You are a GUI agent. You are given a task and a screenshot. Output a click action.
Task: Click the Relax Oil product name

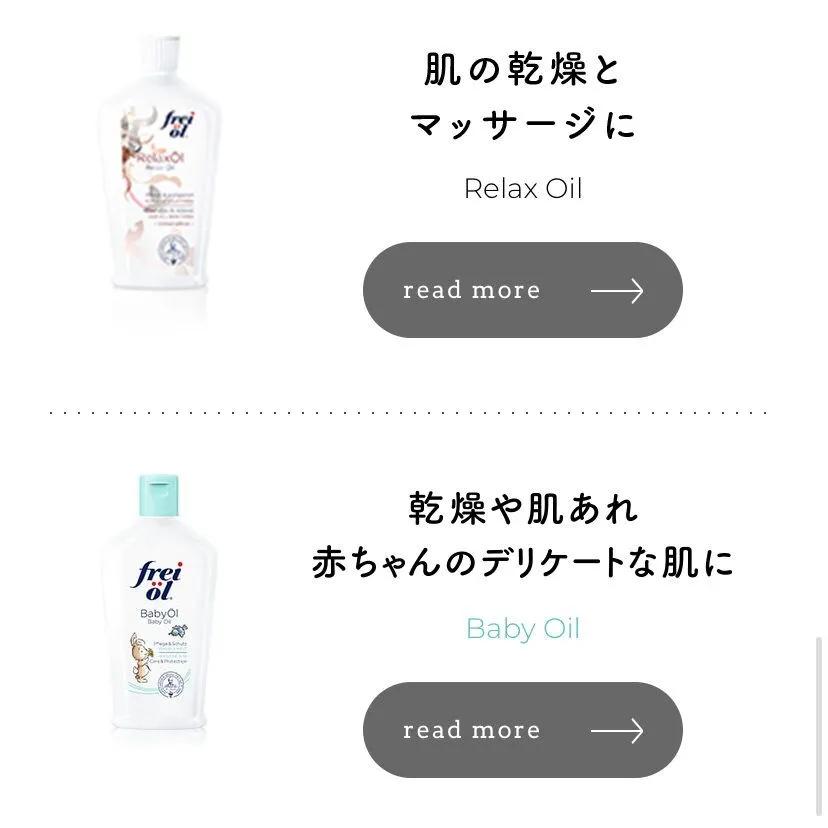(523, 189)
